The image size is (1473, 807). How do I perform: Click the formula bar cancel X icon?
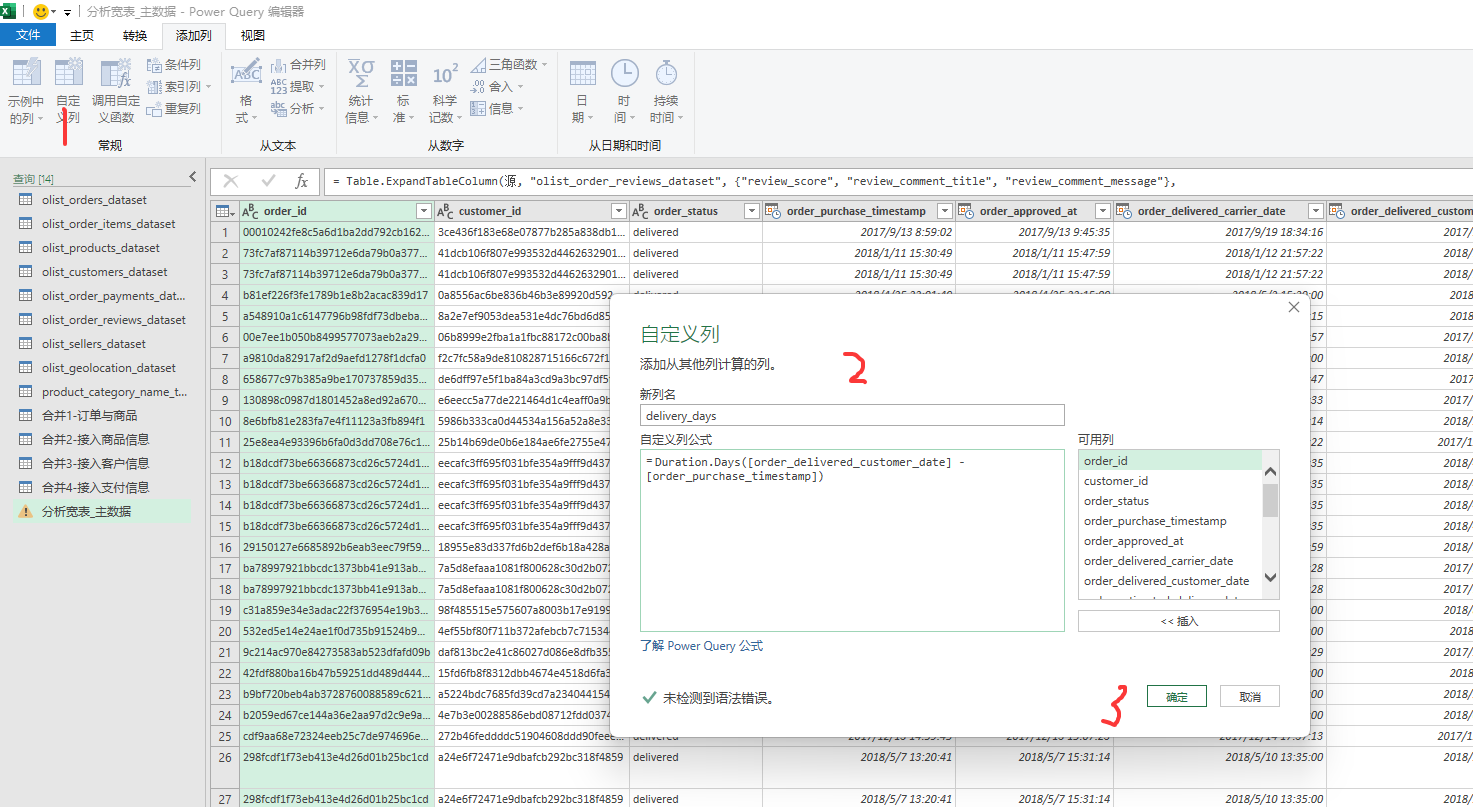click(x=231, y=181)
